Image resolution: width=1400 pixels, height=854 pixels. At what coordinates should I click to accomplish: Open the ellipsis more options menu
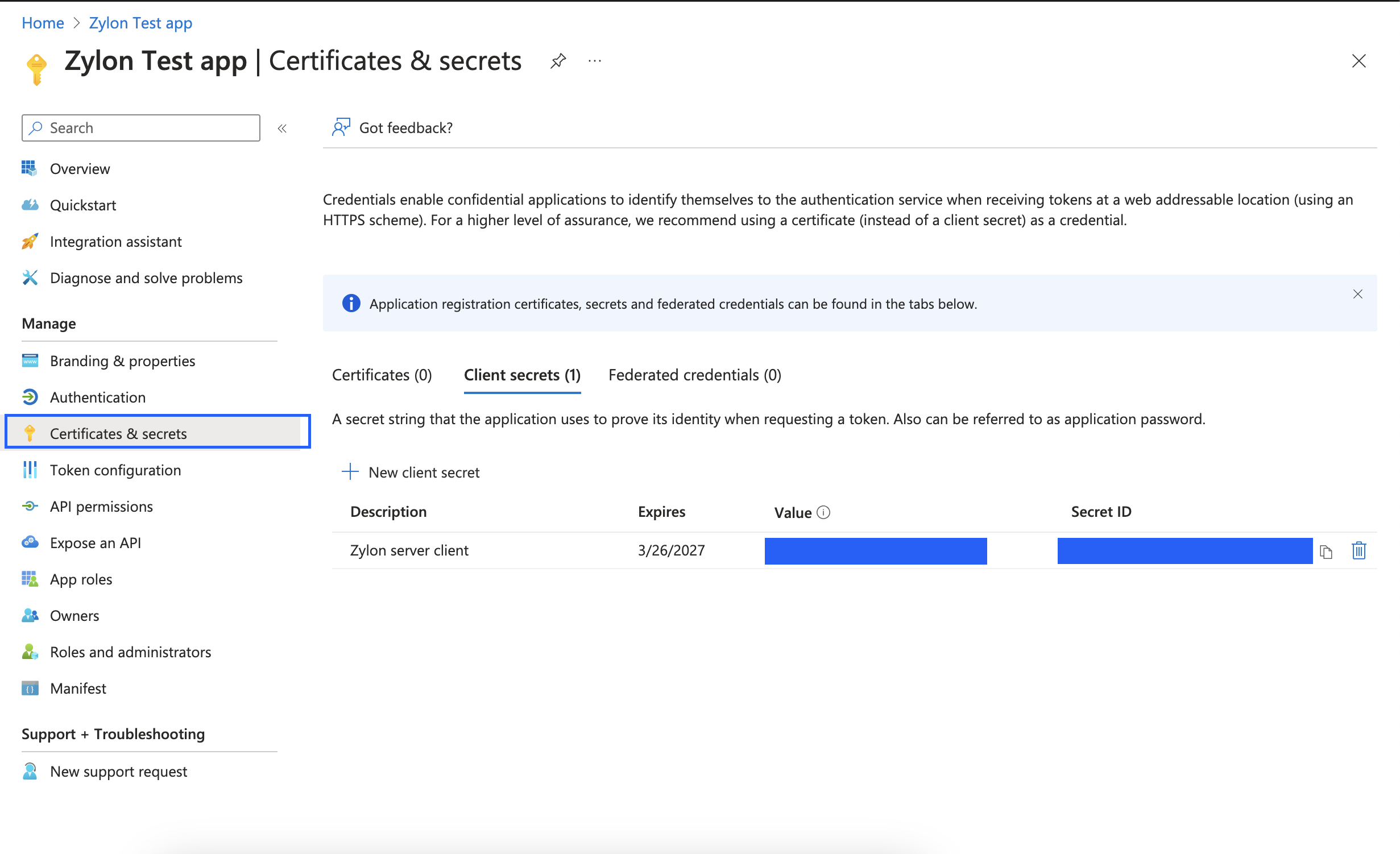coord(595,61)
